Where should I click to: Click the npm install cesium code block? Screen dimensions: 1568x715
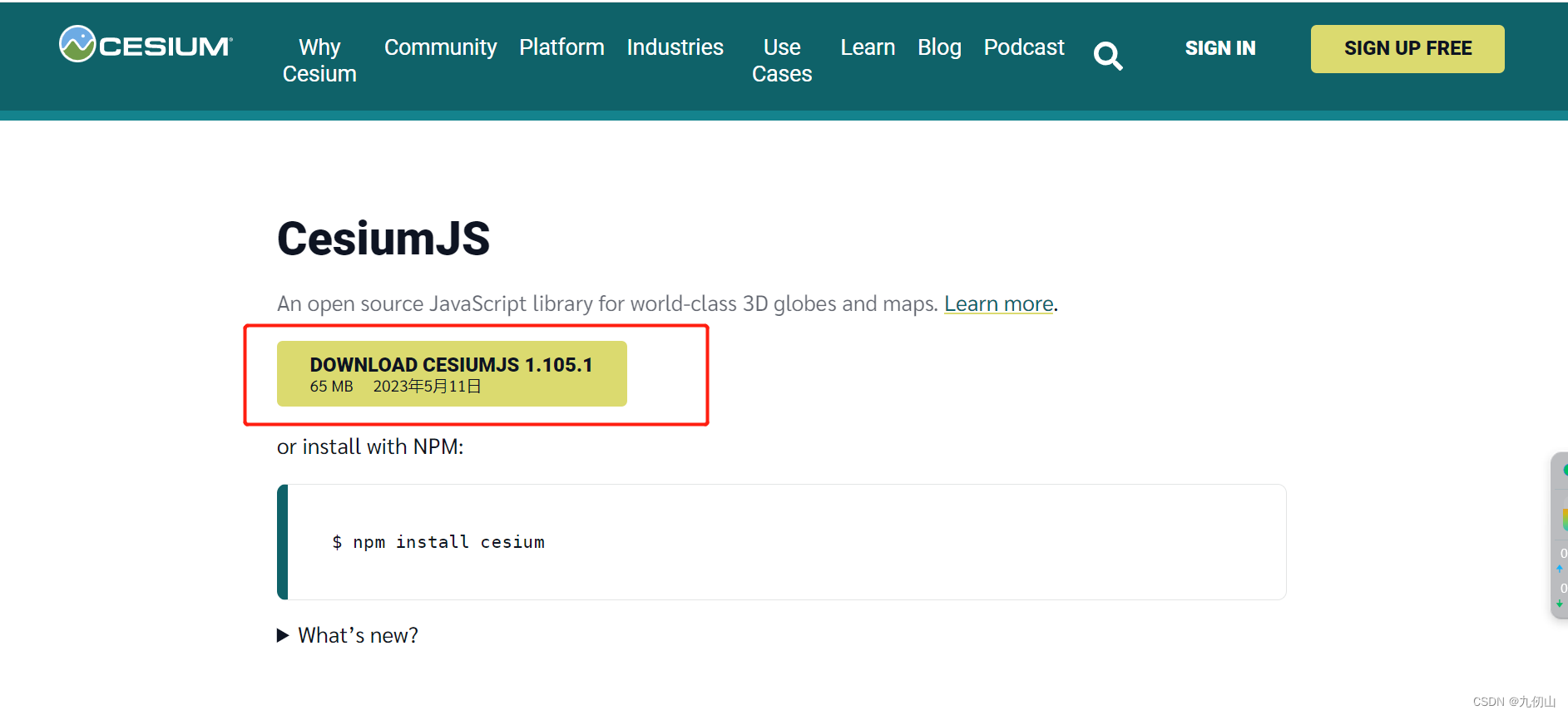coord(782,542)
